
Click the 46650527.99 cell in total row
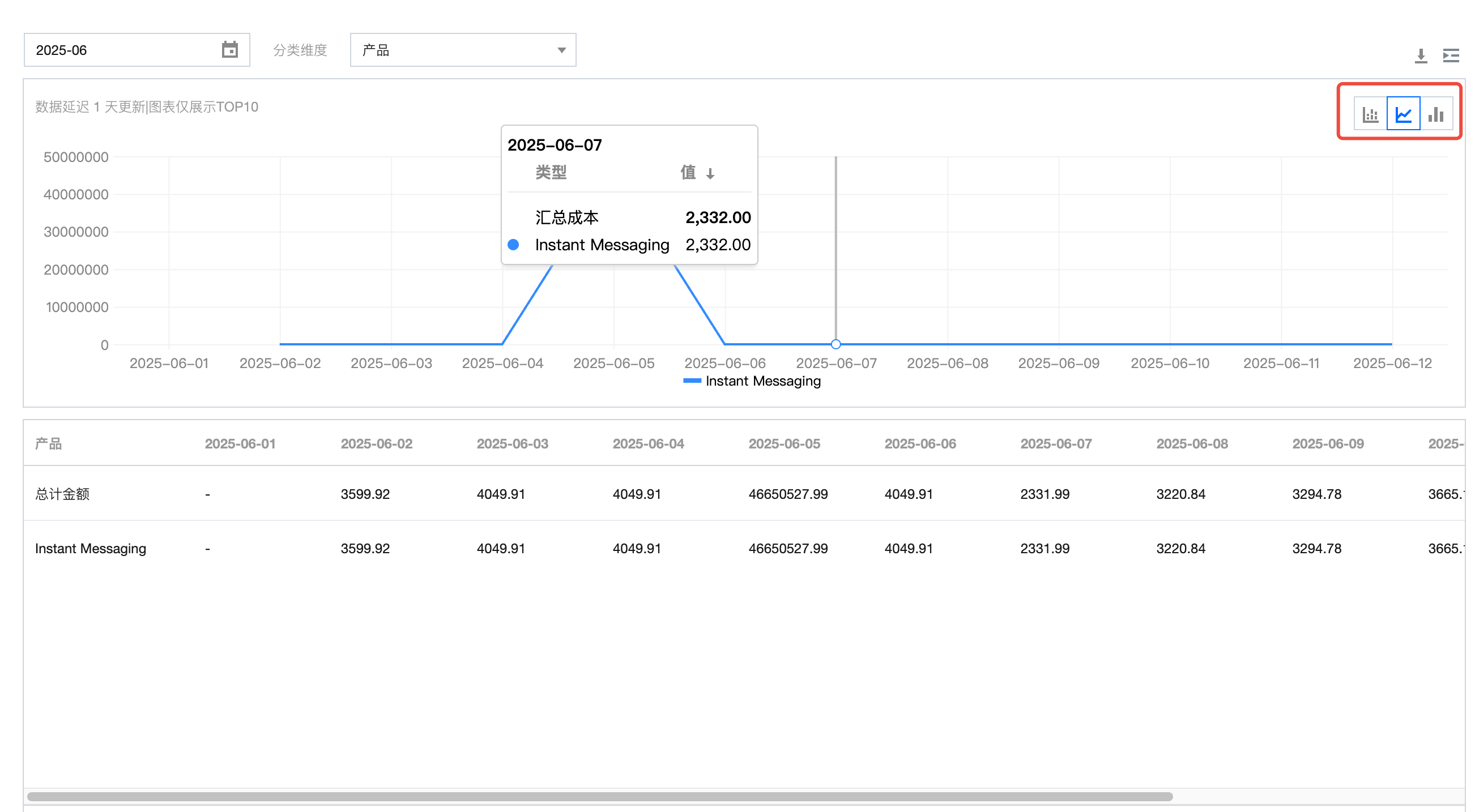788,494
